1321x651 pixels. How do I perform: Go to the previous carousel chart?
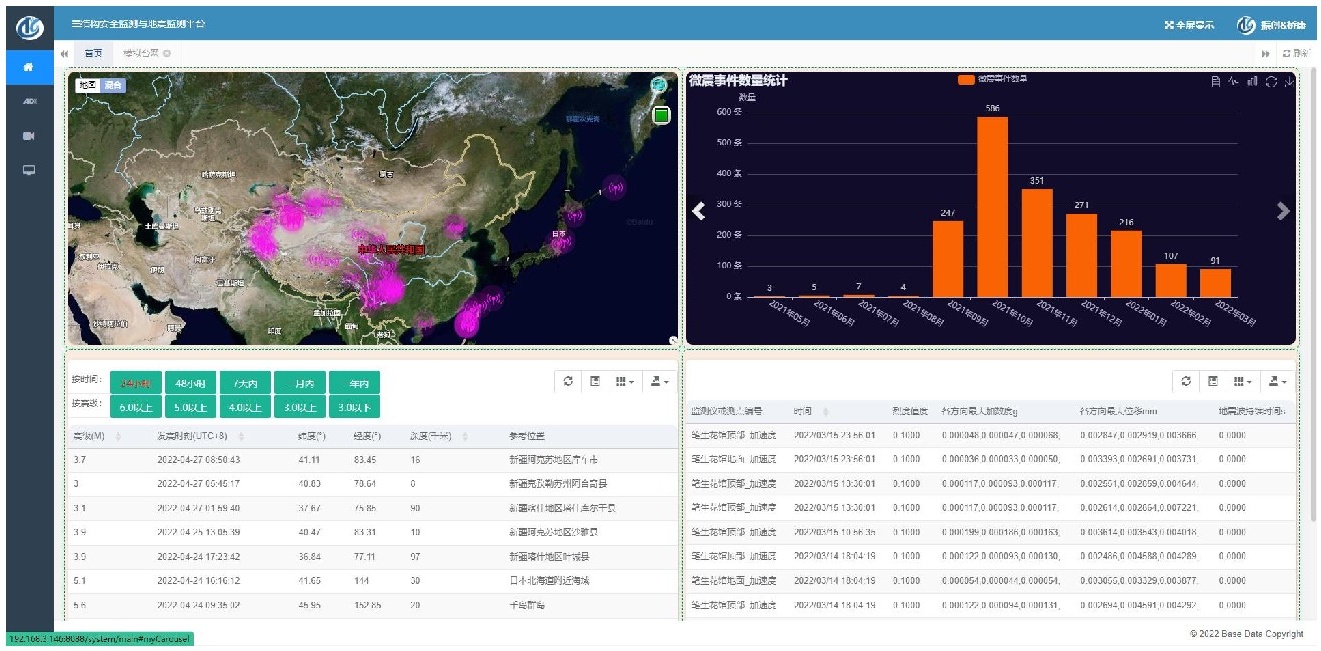(x=700, y=210)
